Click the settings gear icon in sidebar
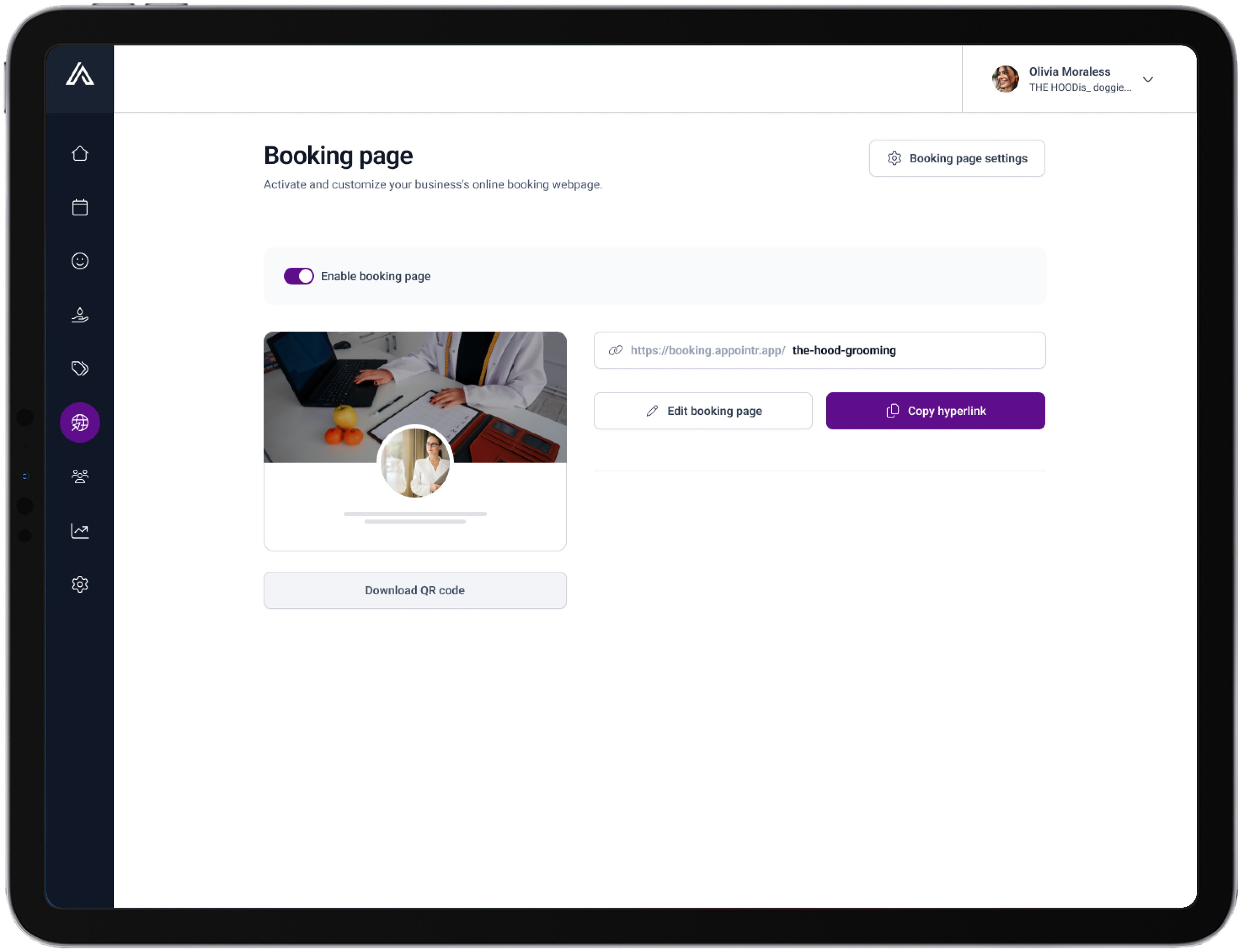The image size is (1240, 952). [x=80, y=584]
